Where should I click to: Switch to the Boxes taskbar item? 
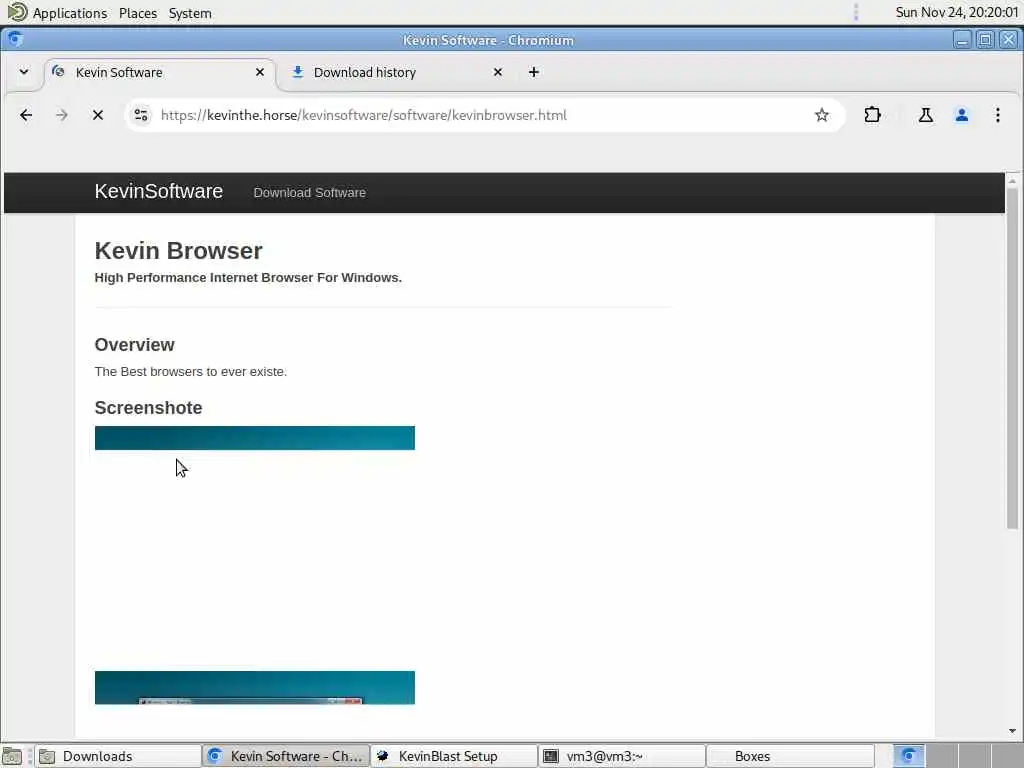pos(790,756)
